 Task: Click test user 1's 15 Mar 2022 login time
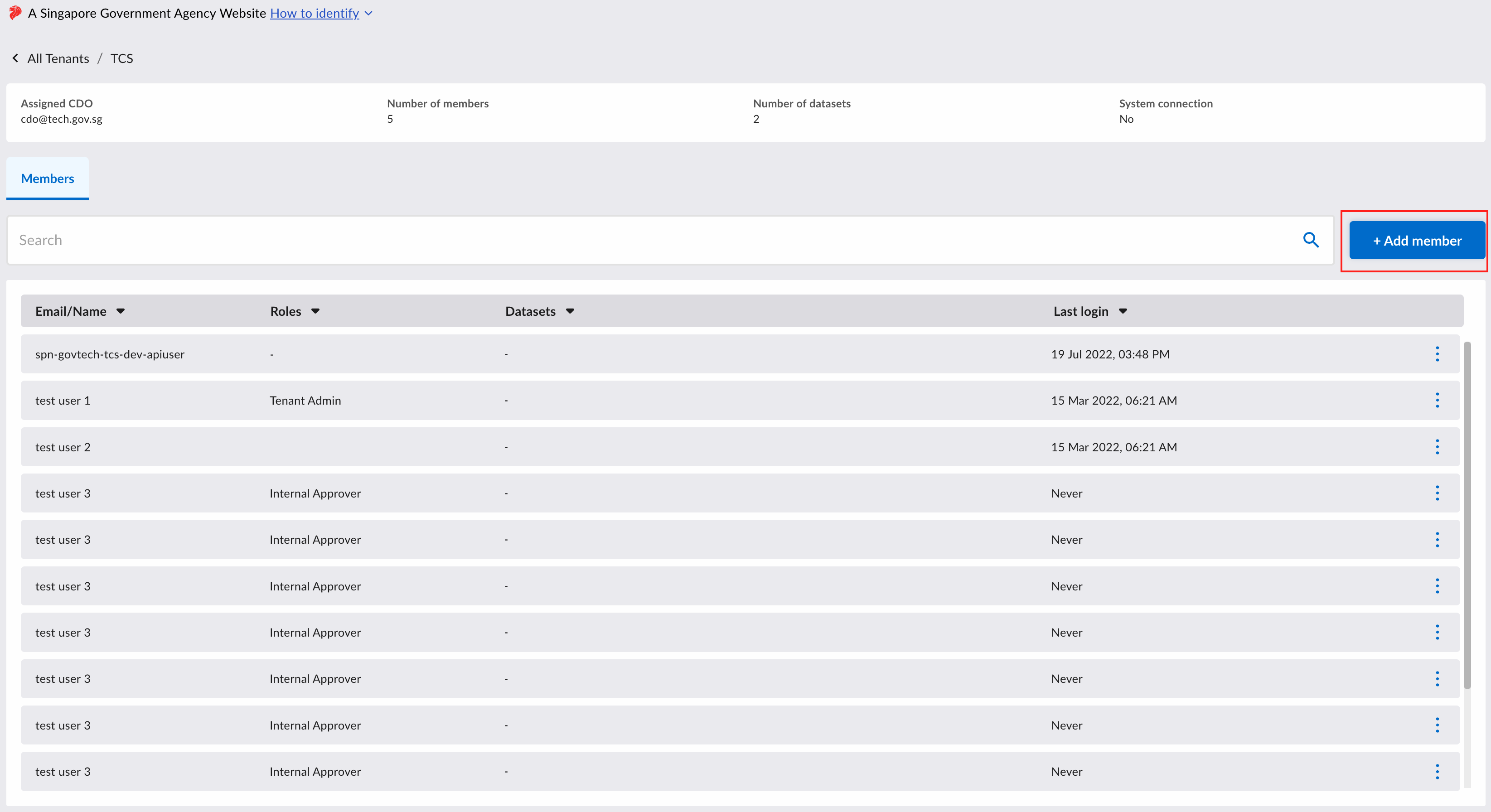tap(1113, 401)
